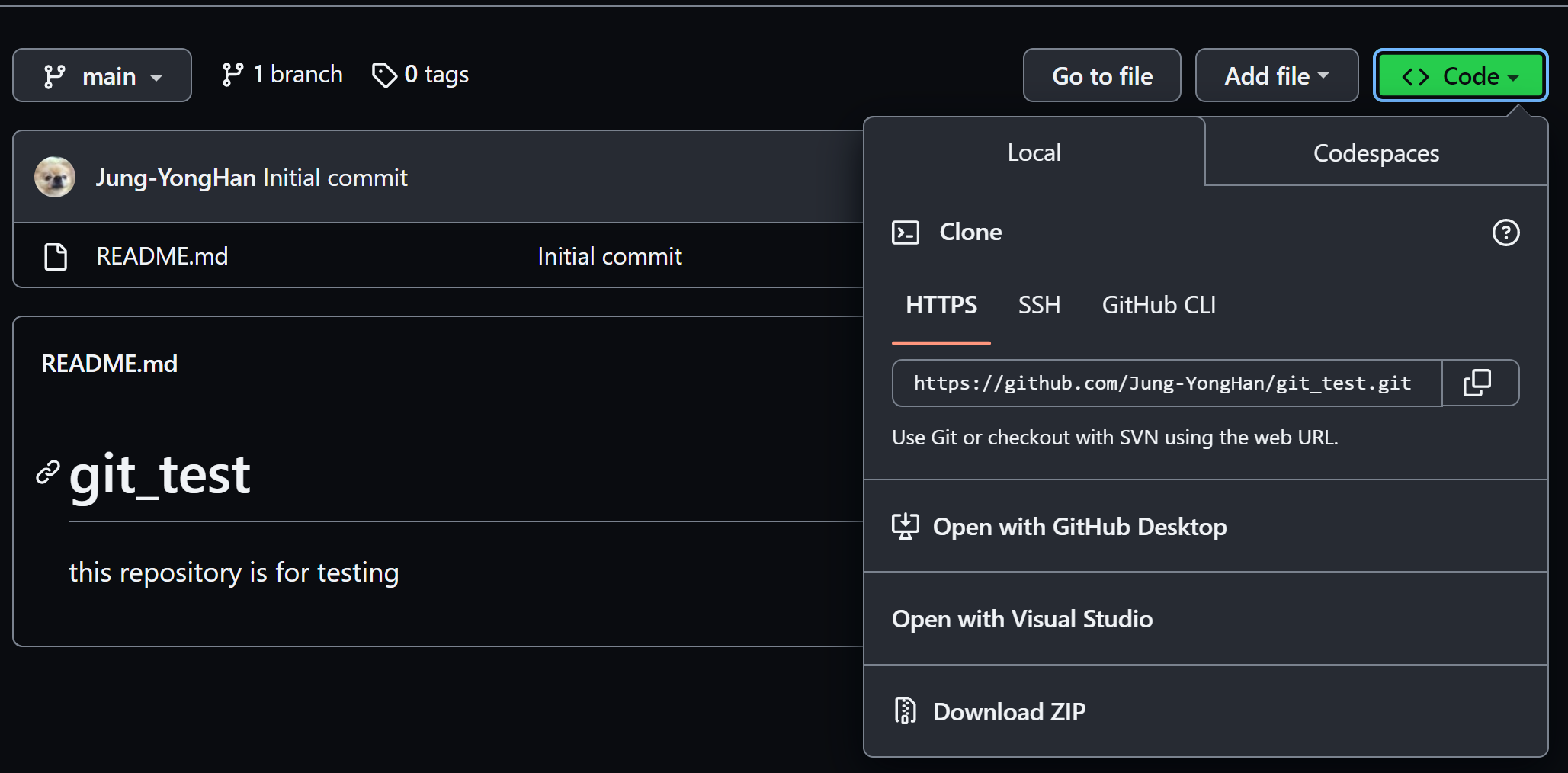Click the clone URL text field
Viewport: 1568px width, 773px height.
1167,383
